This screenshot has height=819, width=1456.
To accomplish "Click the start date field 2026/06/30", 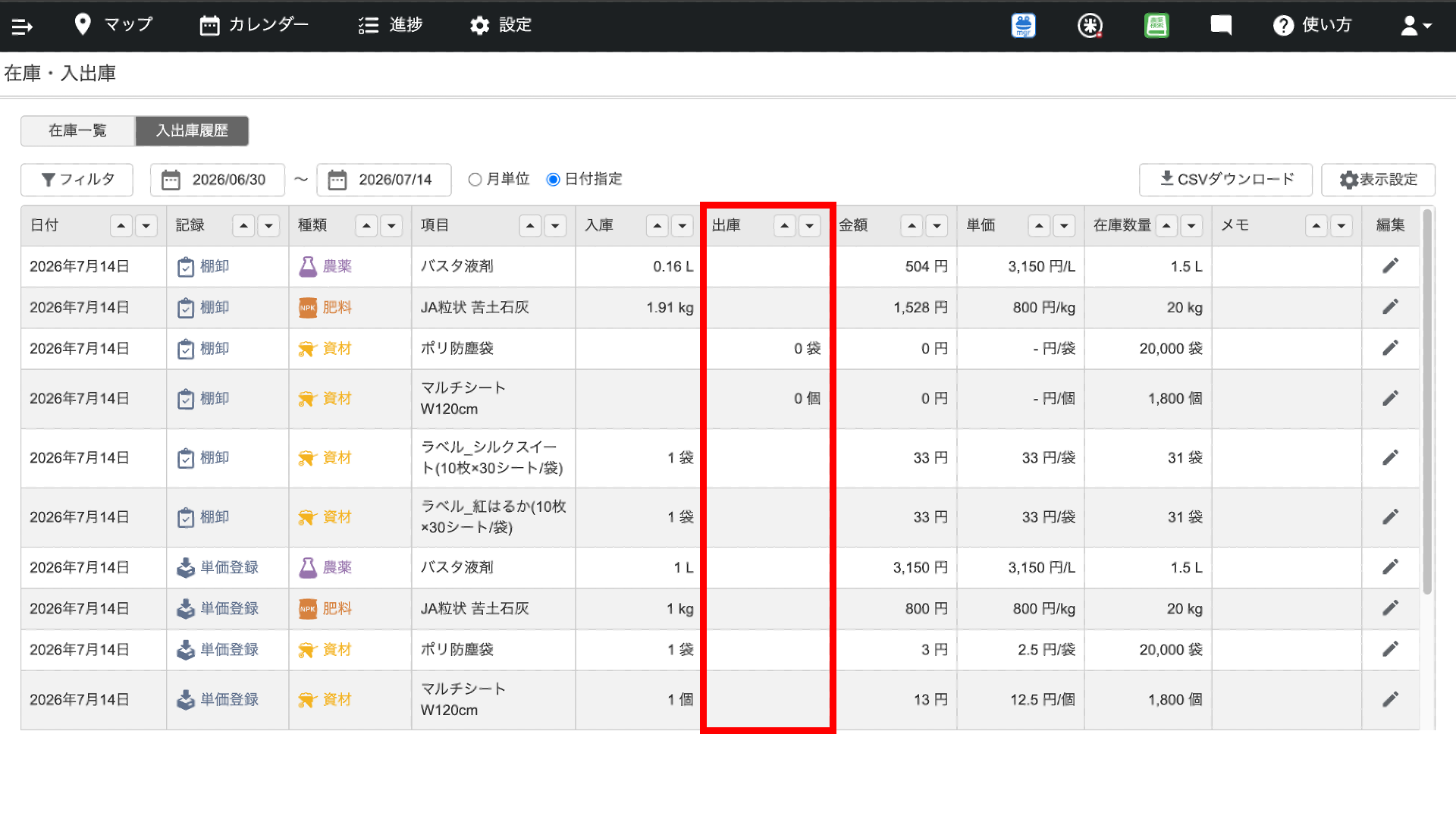I will coord(218,180).
